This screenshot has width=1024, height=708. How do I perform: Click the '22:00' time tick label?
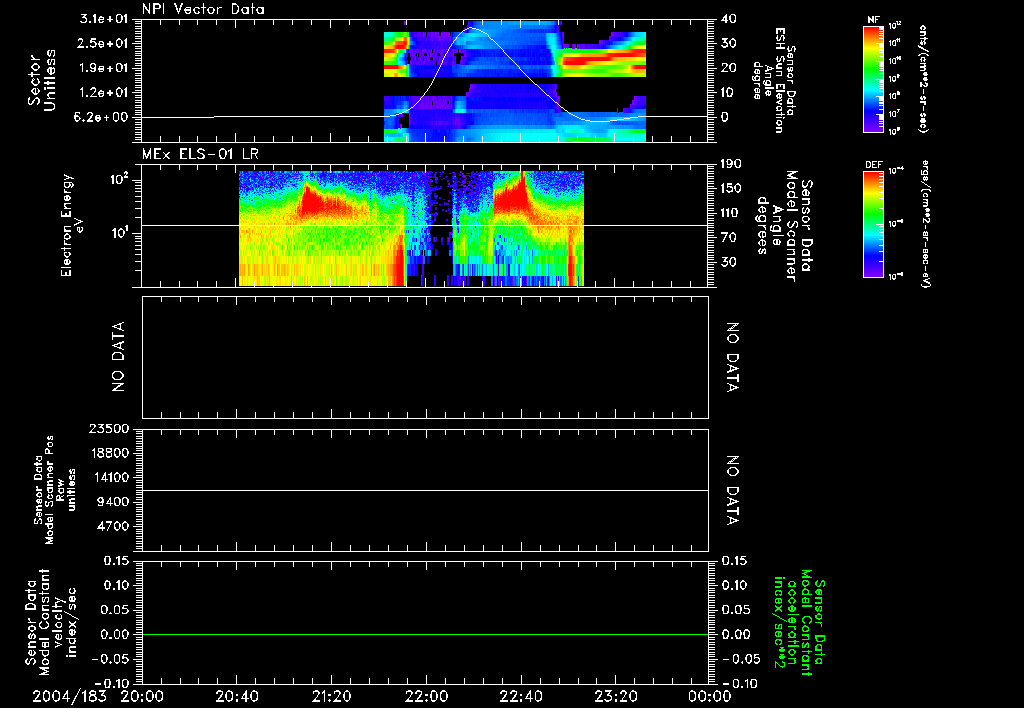point(426,696)
